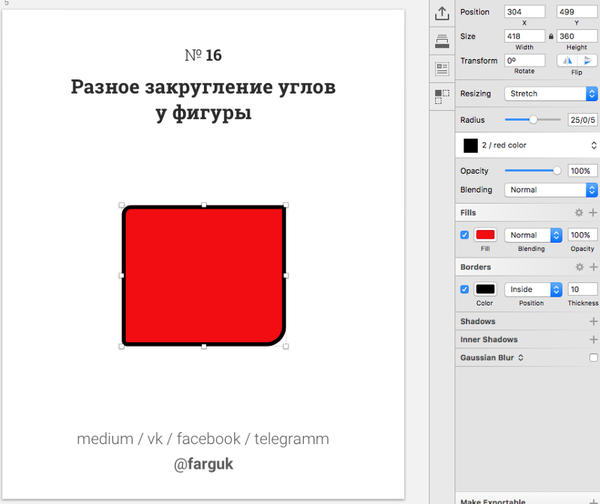Open the layer stack panel icon
This screenshot has width=600, height=504.
pos(442,41)
